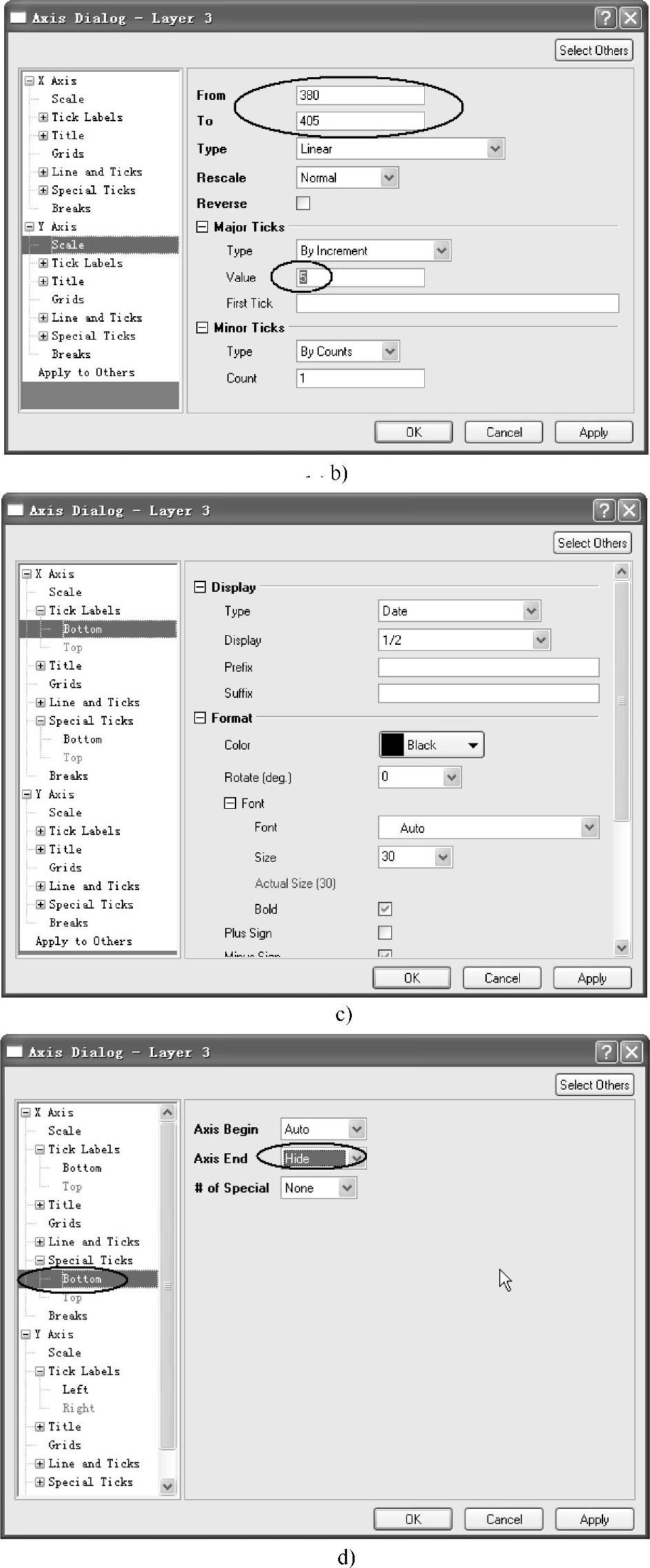Image resolution: width=650 pixels, height=1568 pixels.
Task: Click Select Others in top dialog
Action: coord(594,50)
